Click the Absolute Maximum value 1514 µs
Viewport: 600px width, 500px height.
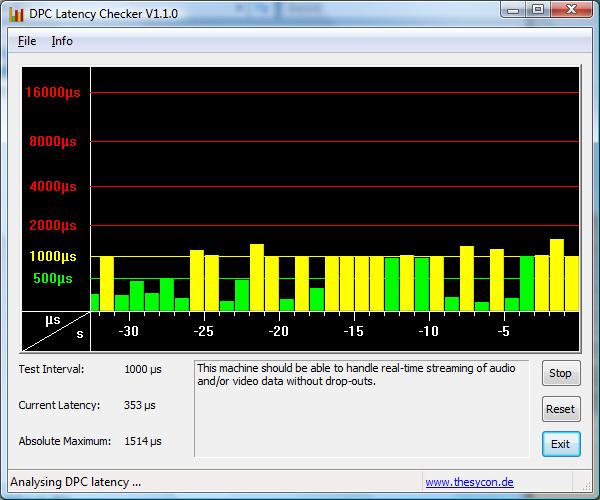point(142,441)
